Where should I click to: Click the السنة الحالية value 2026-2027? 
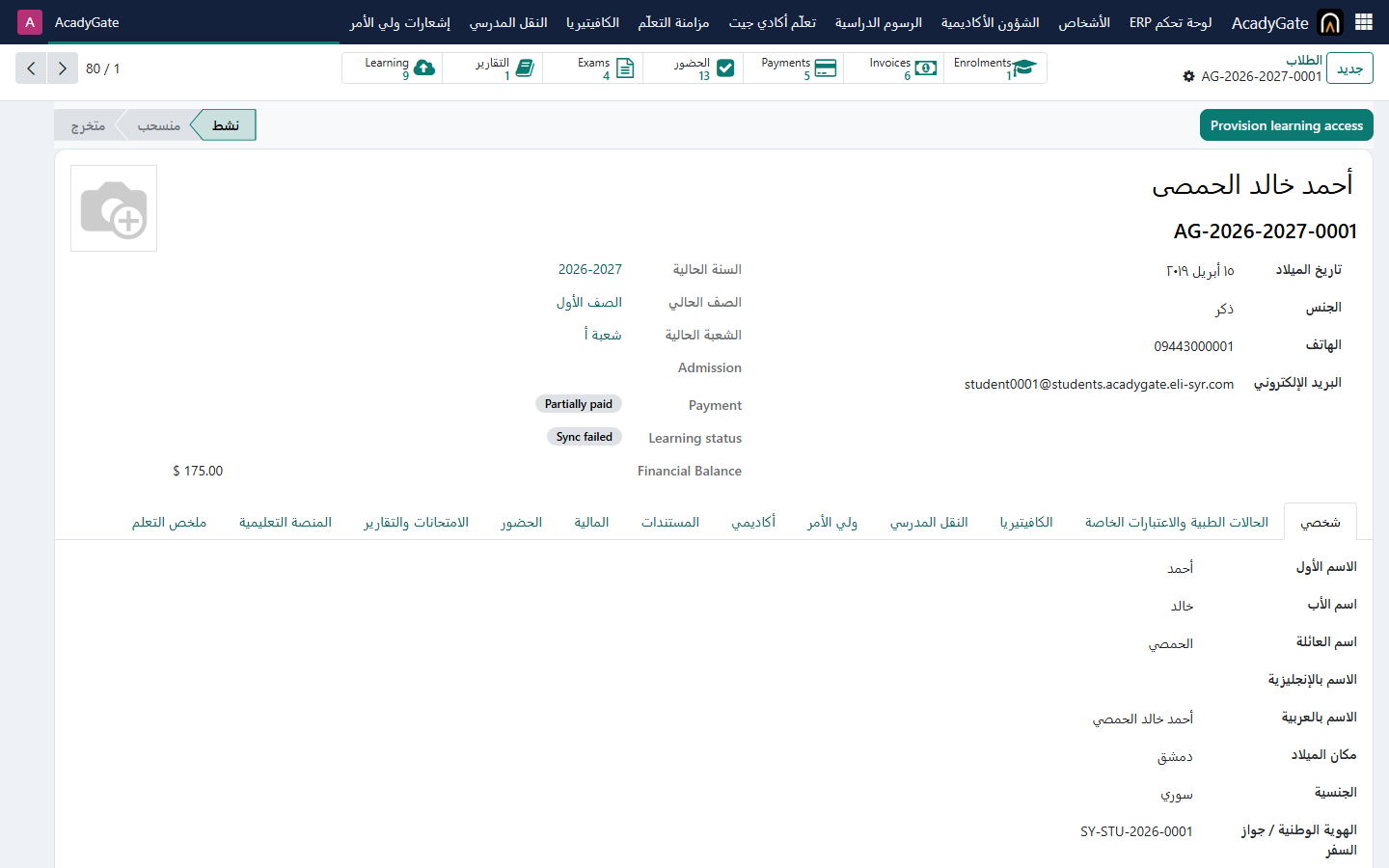590,269
